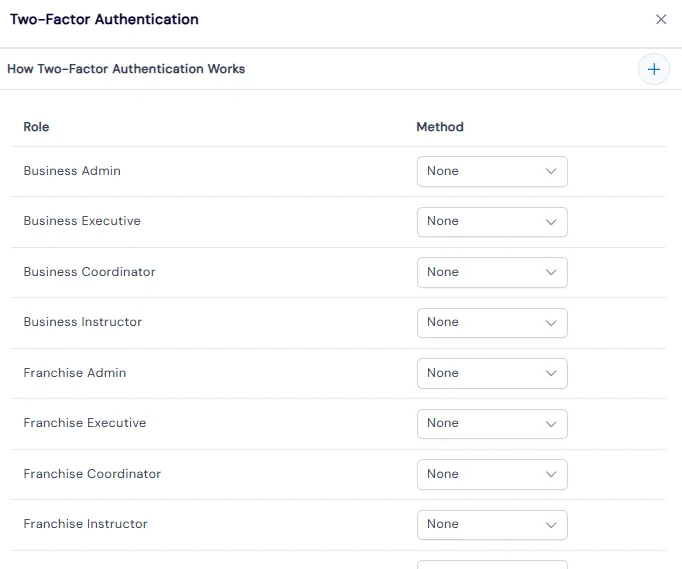
Task: Open Method dropdown for Franchise Executive
Action: click(492, 424)
